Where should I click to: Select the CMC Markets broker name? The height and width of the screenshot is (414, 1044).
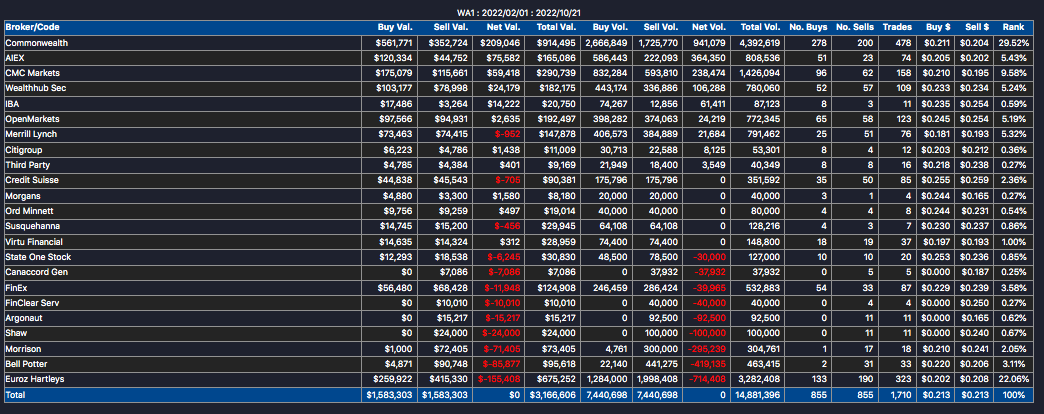pyautogui.click(x=31, y=73)
